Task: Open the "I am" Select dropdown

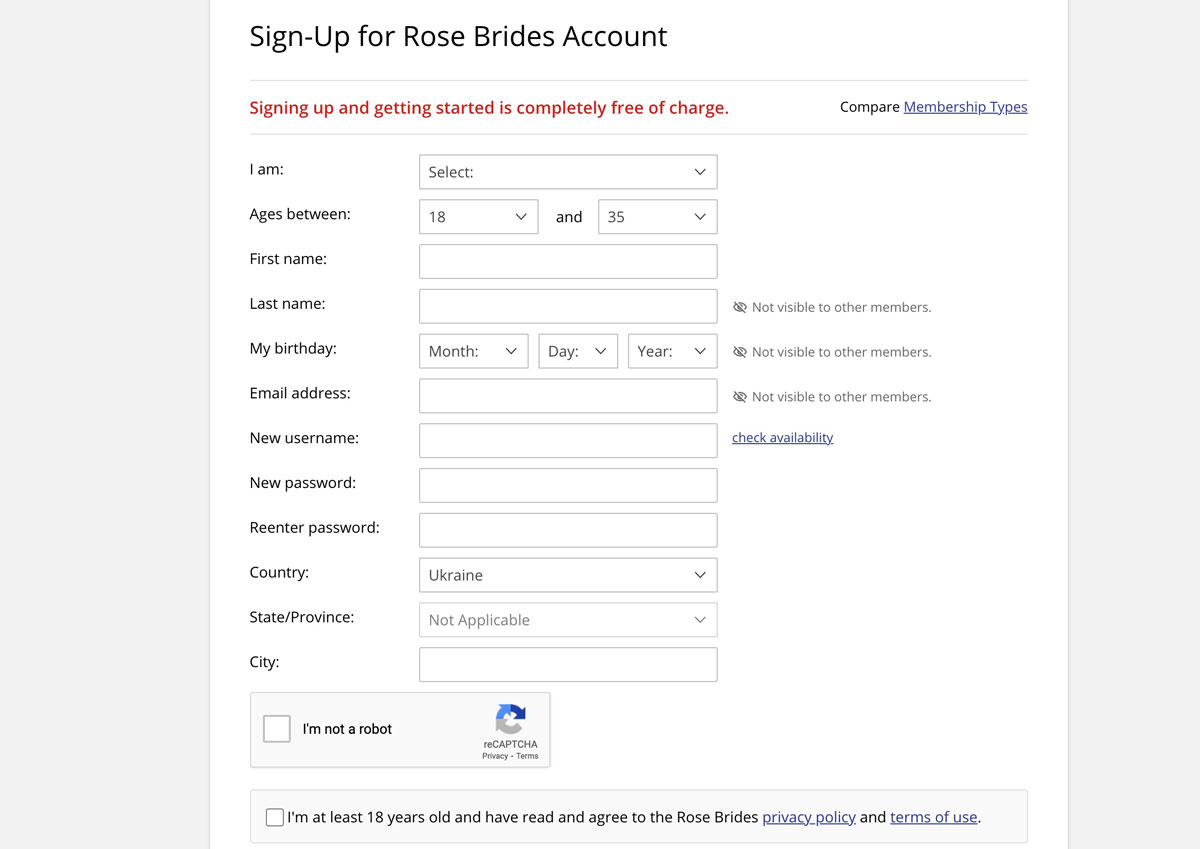Action: [x=567, y=172]
